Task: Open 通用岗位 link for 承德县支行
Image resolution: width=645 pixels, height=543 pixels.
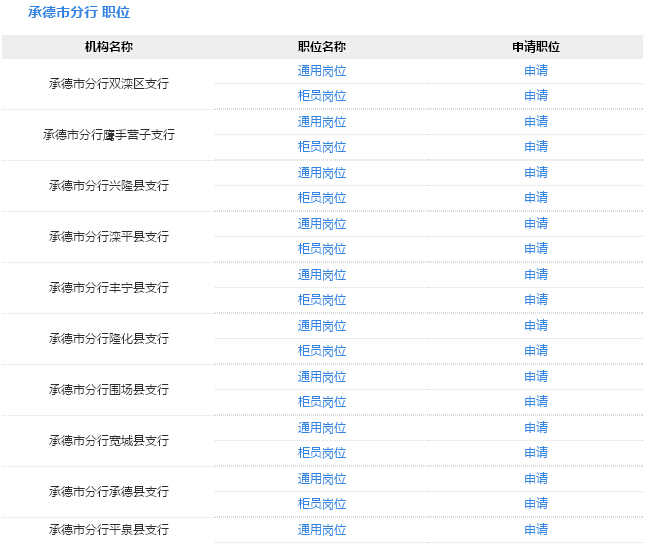Action: 322,479
